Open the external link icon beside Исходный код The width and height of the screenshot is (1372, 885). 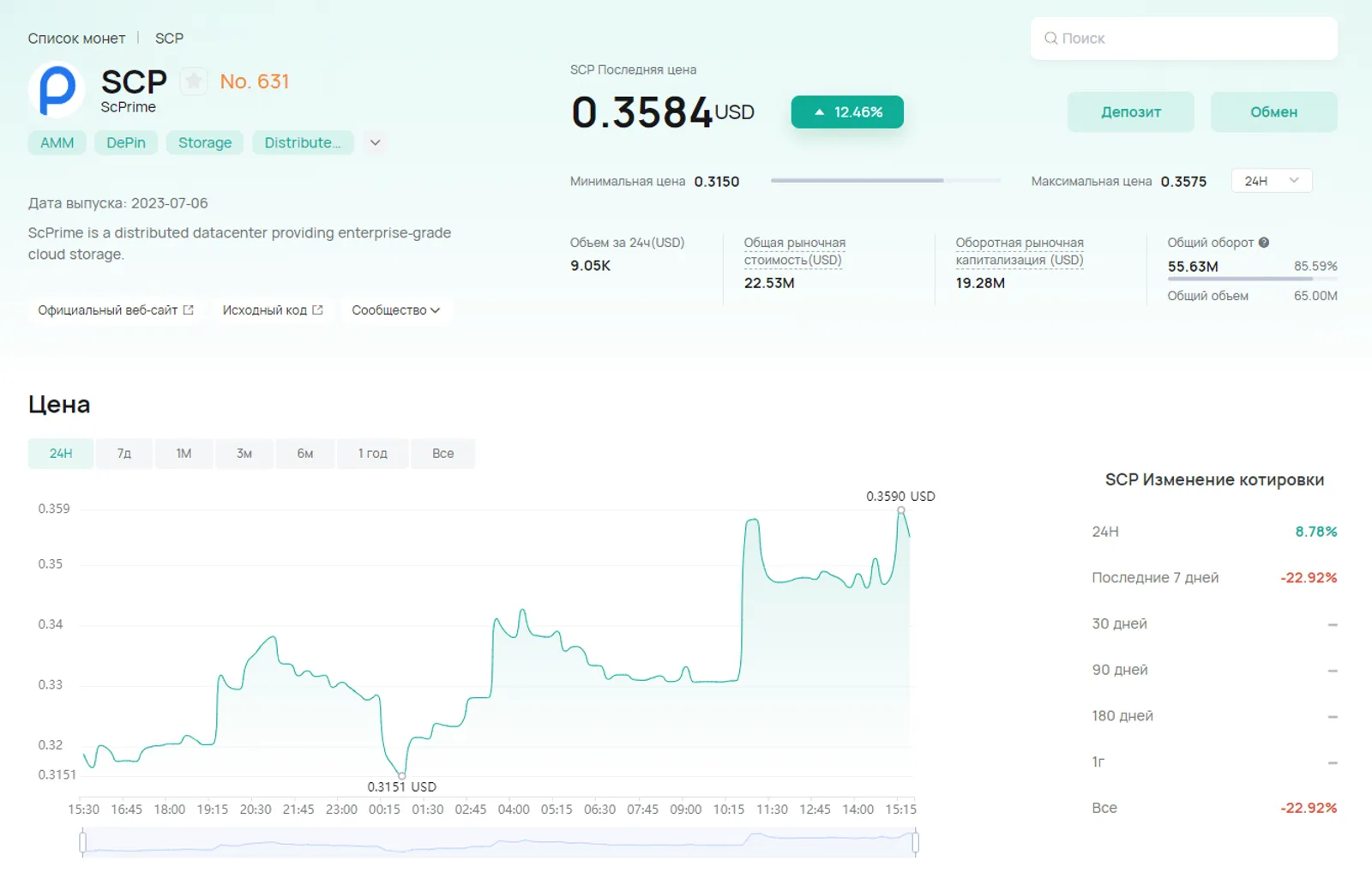coord(317,310)
